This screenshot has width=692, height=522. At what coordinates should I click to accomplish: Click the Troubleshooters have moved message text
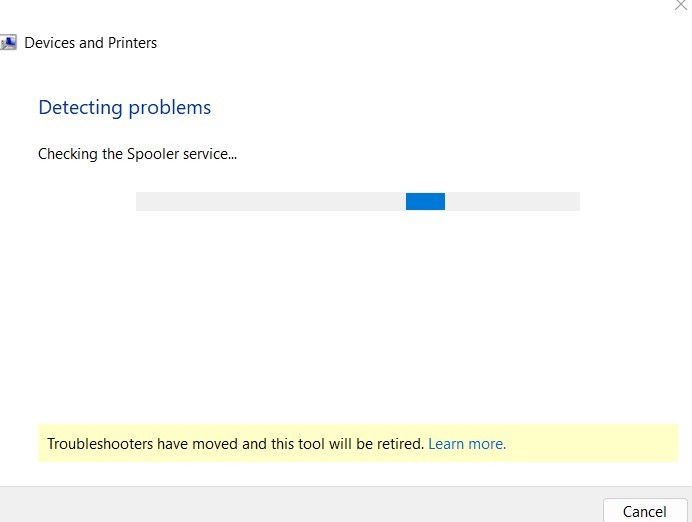235,443
